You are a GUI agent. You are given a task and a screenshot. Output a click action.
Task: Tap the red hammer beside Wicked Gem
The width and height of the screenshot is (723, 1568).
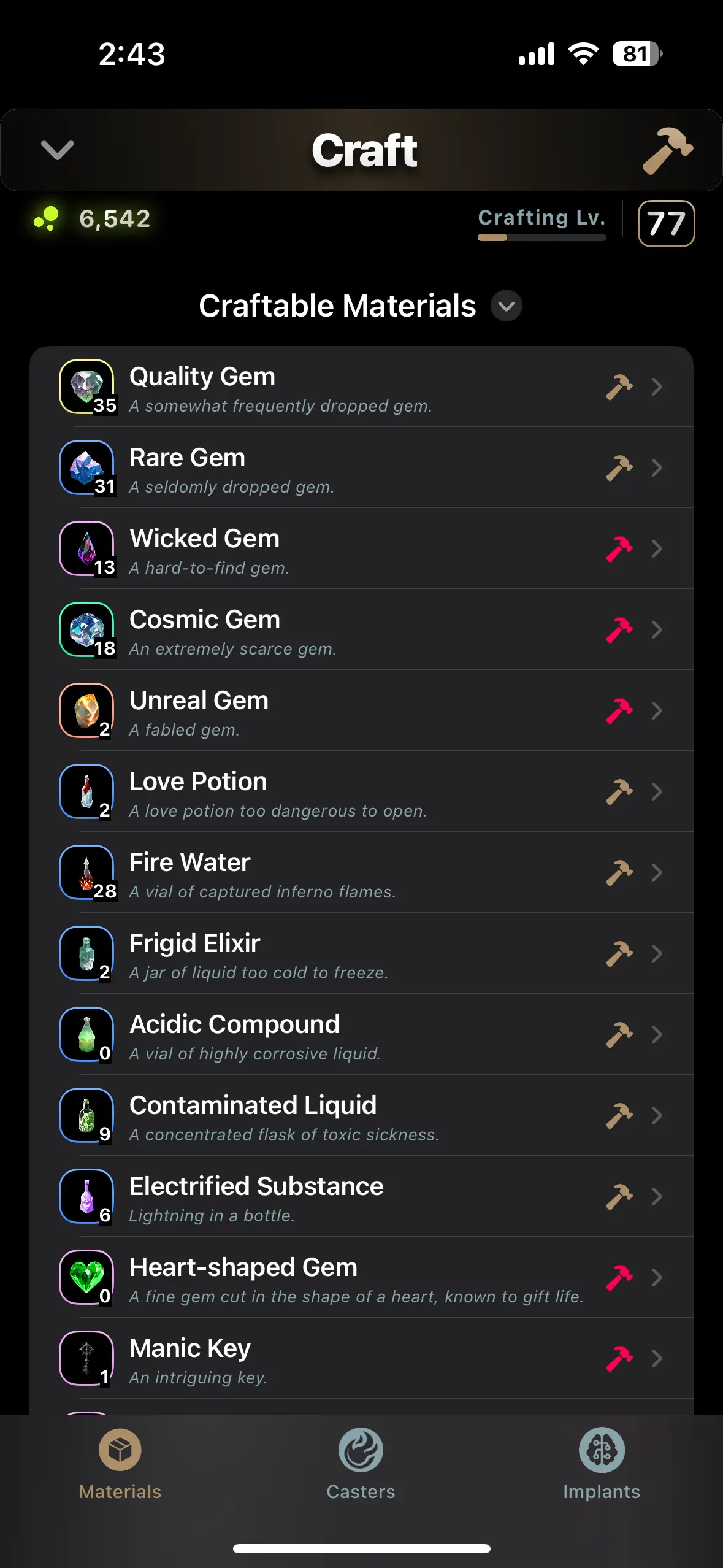click(x=619, y=548)
